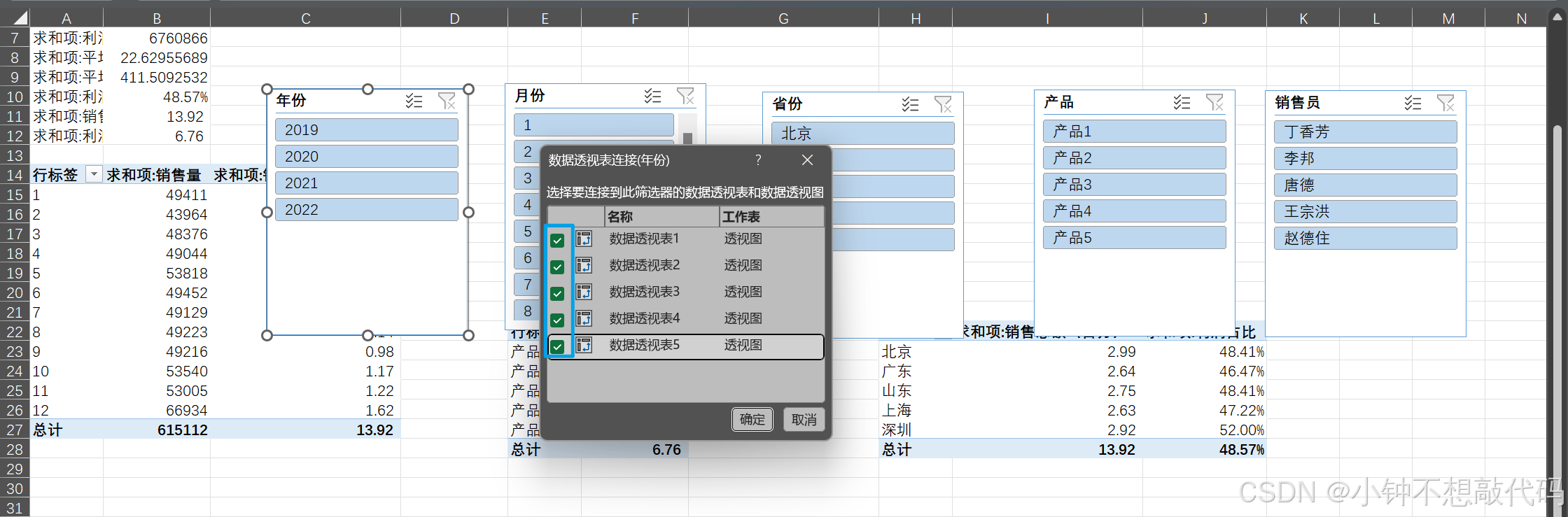Click pivot table icon beside 数据透视表4

click(x=584, y=319)
